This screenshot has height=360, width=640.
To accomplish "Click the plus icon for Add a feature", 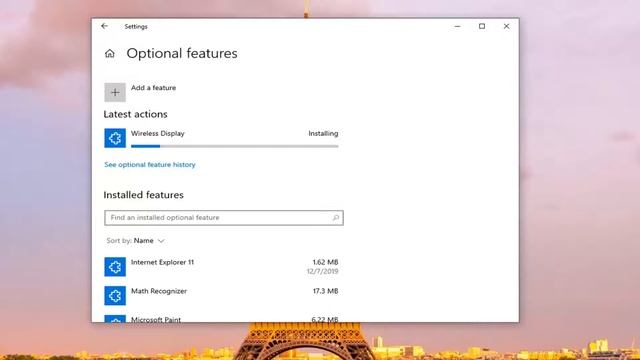I will point(115,92).
